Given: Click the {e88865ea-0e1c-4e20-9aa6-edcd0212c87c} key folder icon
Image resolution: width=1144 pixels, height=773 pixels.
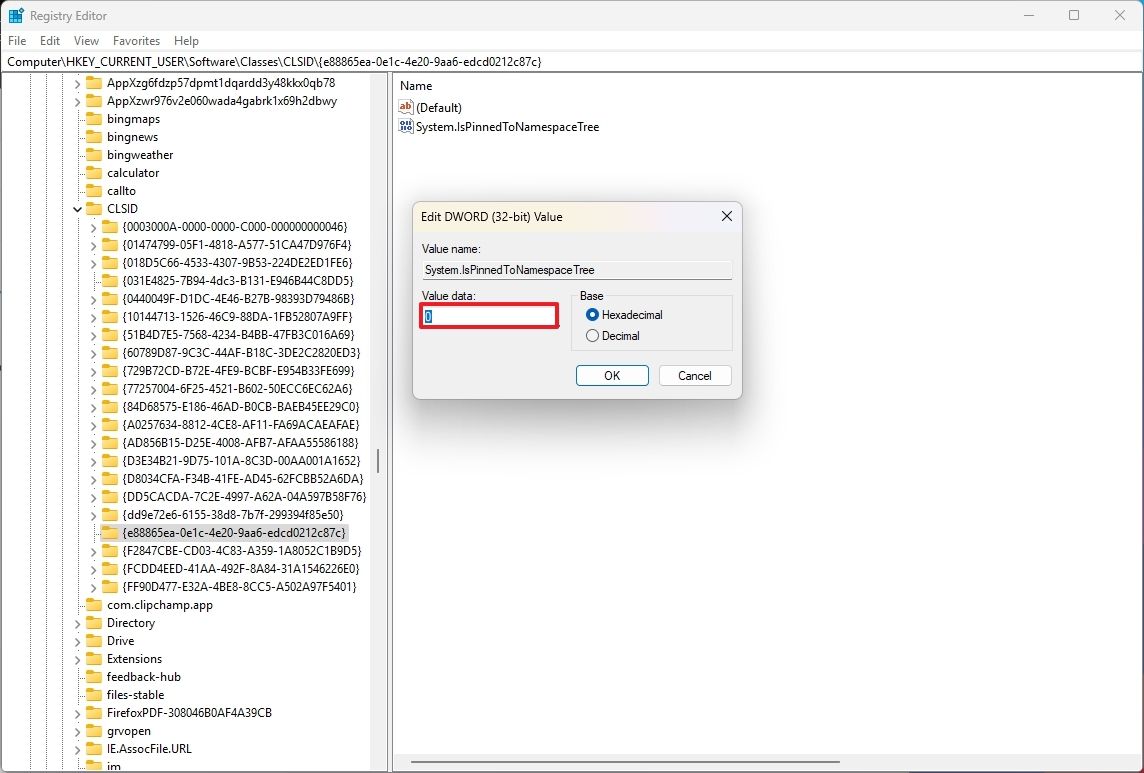Looking at the screenshot, I should coord(110,532).
